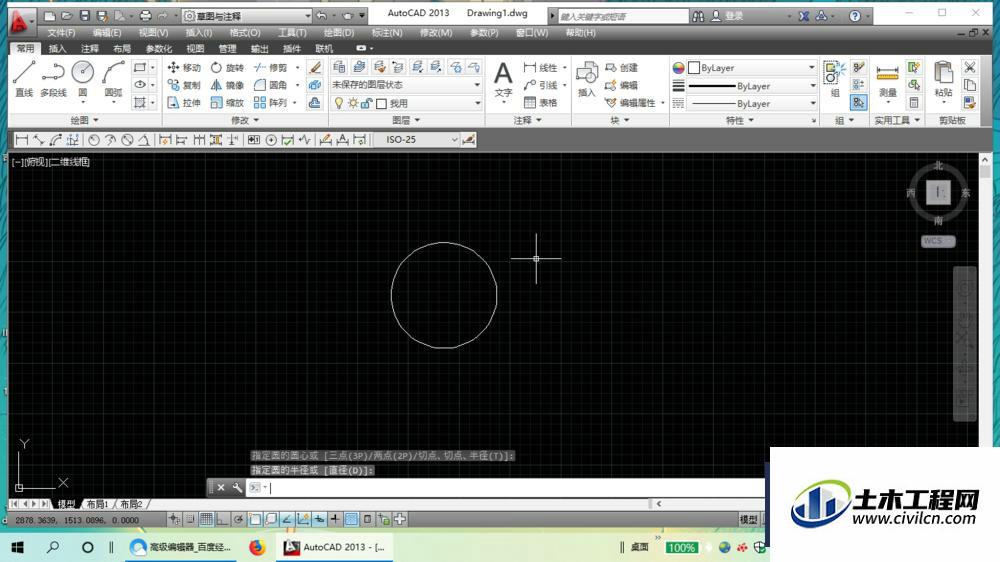Toggle the layer light bulb on/off icon
The image size is (1000, 562).
coord(339,103)
